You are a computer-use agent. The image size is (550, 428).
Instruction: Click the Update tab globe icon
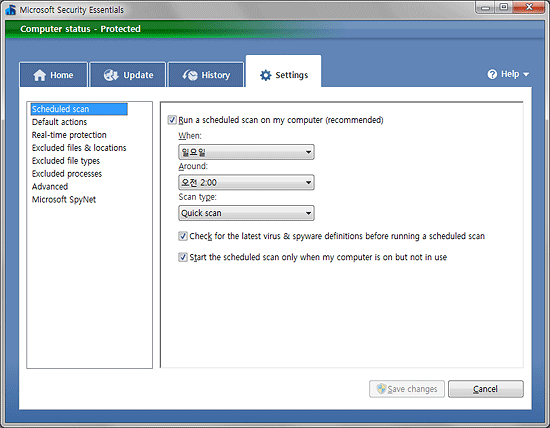click(x=111, y=75)
